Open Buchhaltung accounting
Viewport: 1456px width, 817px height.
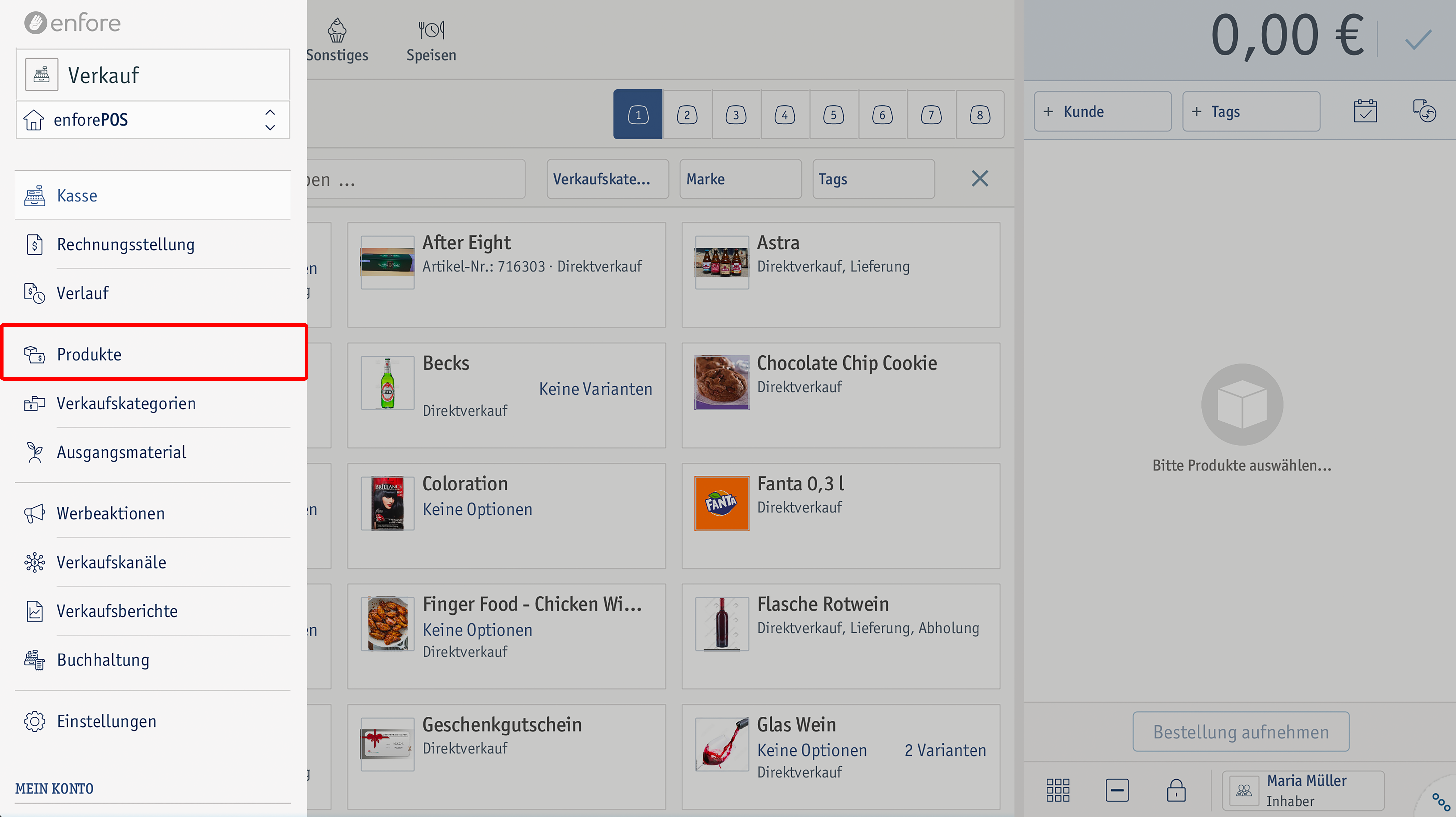153,660
